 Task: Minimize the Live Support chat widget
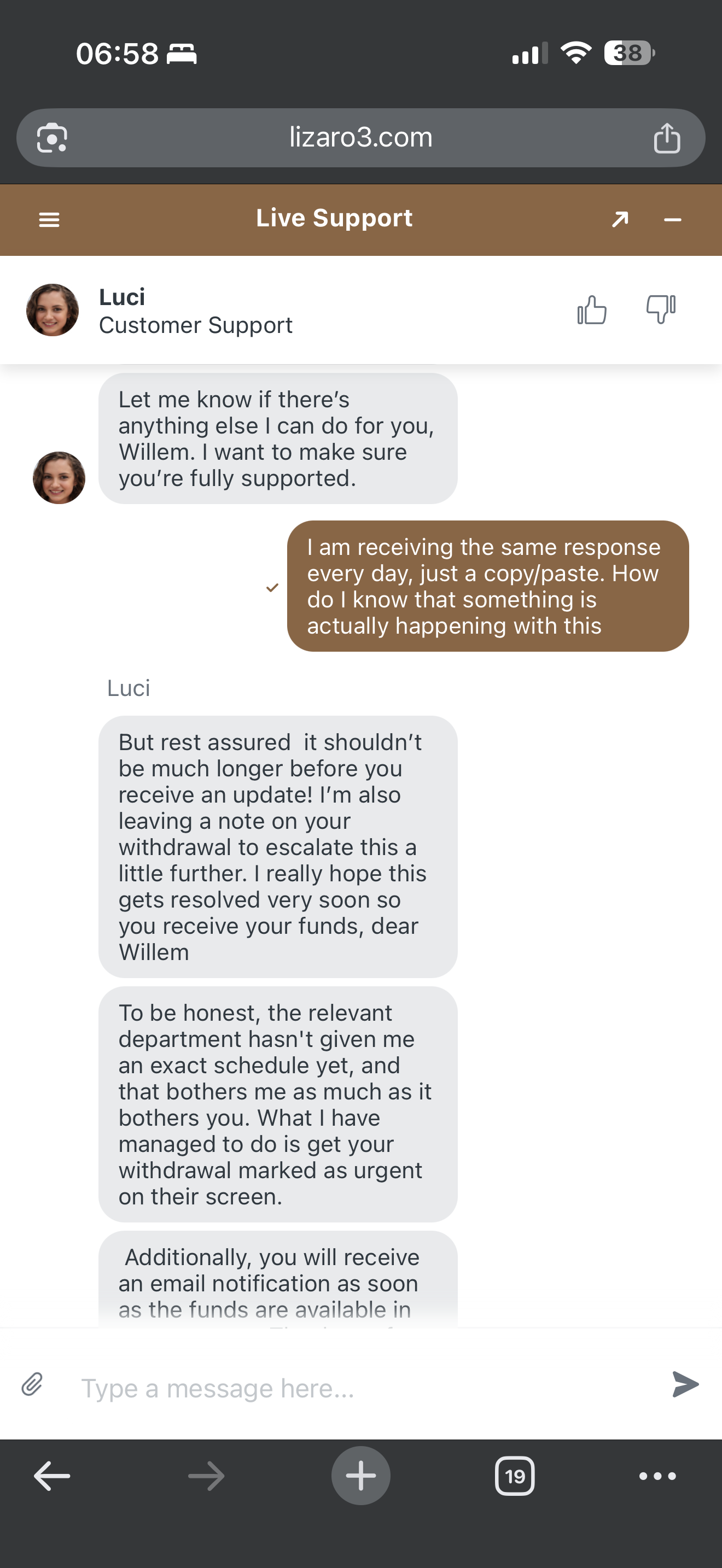(x=672, y=220)
